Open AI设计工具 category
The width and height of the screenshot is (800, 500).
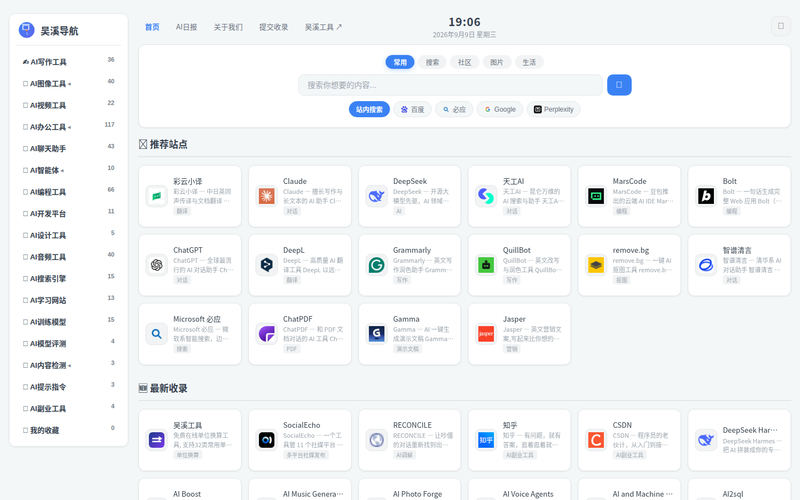coord(68,235)
